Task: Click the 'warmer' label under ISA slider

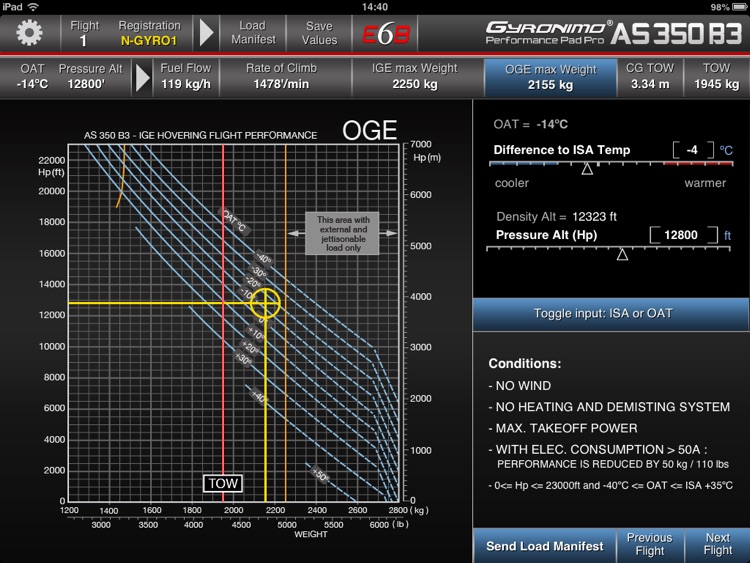Action: [x=705, y=183]
